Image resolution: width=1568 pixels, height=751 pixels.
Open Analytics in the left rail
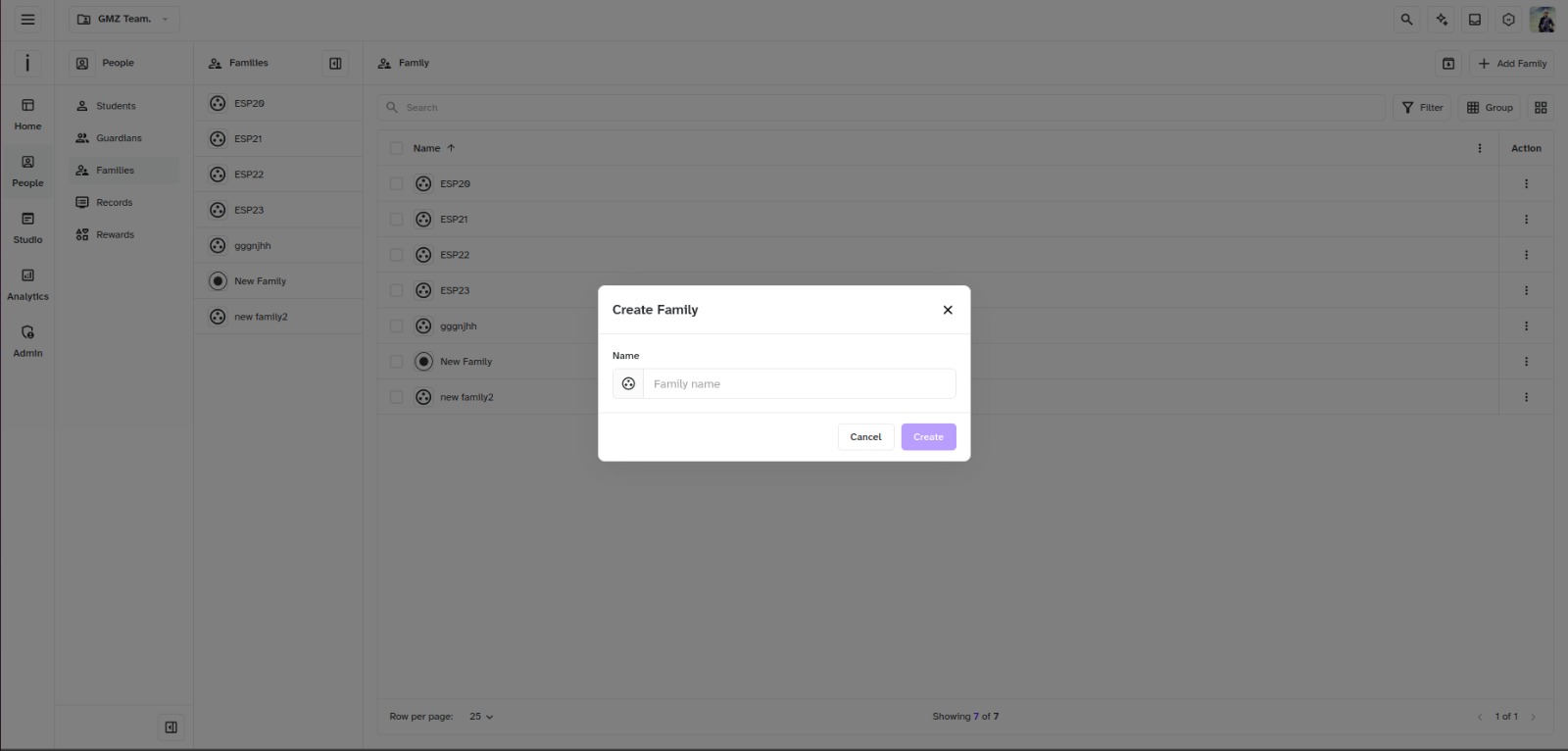coord(27,284)
